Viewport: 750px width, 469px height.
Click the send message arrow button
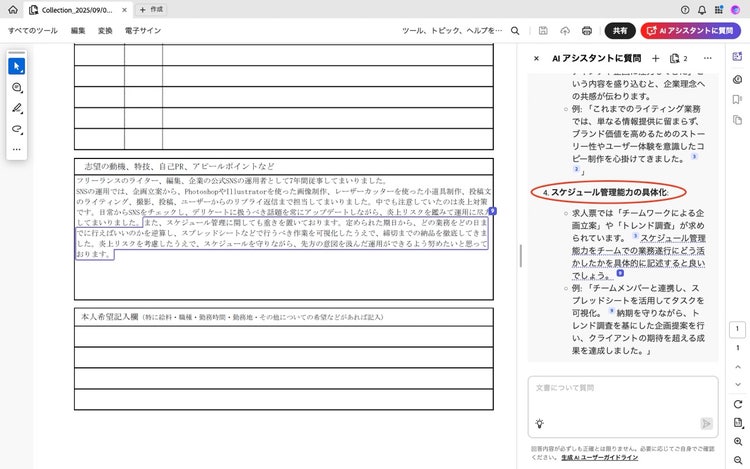coord(706,424)
